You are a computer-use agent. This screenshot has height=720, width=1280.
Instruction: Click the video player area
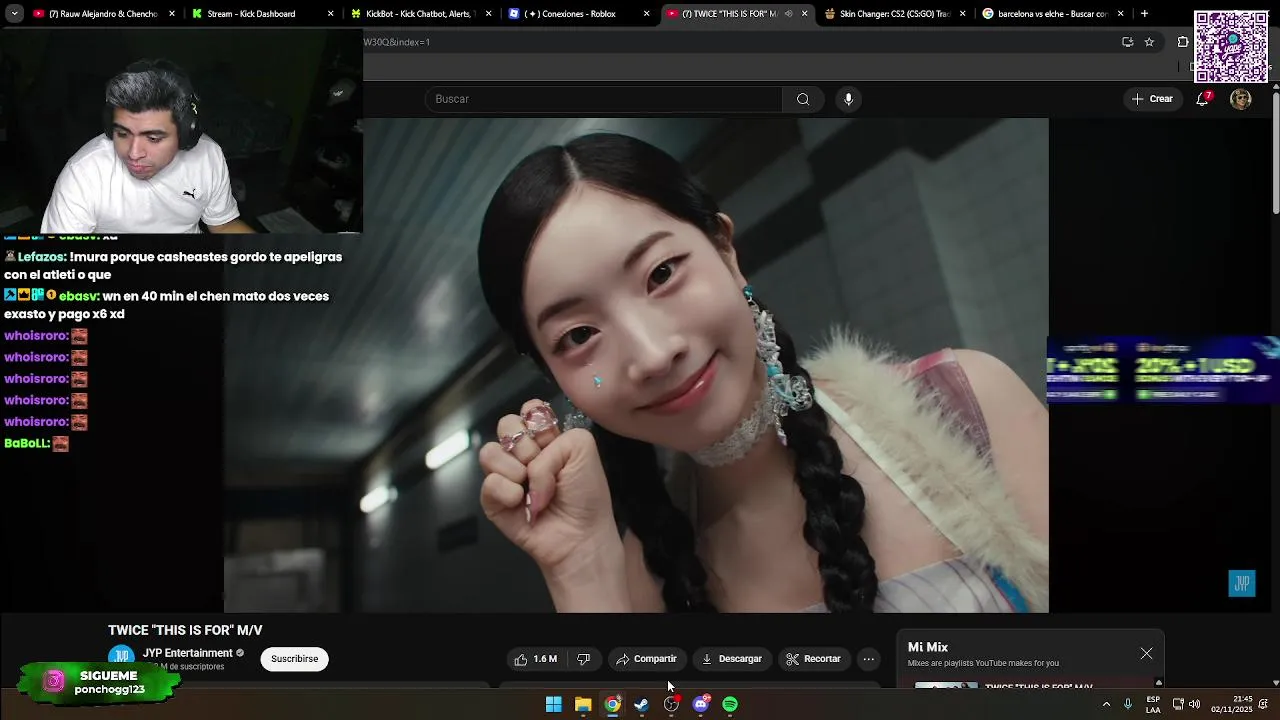pos(636,365)
